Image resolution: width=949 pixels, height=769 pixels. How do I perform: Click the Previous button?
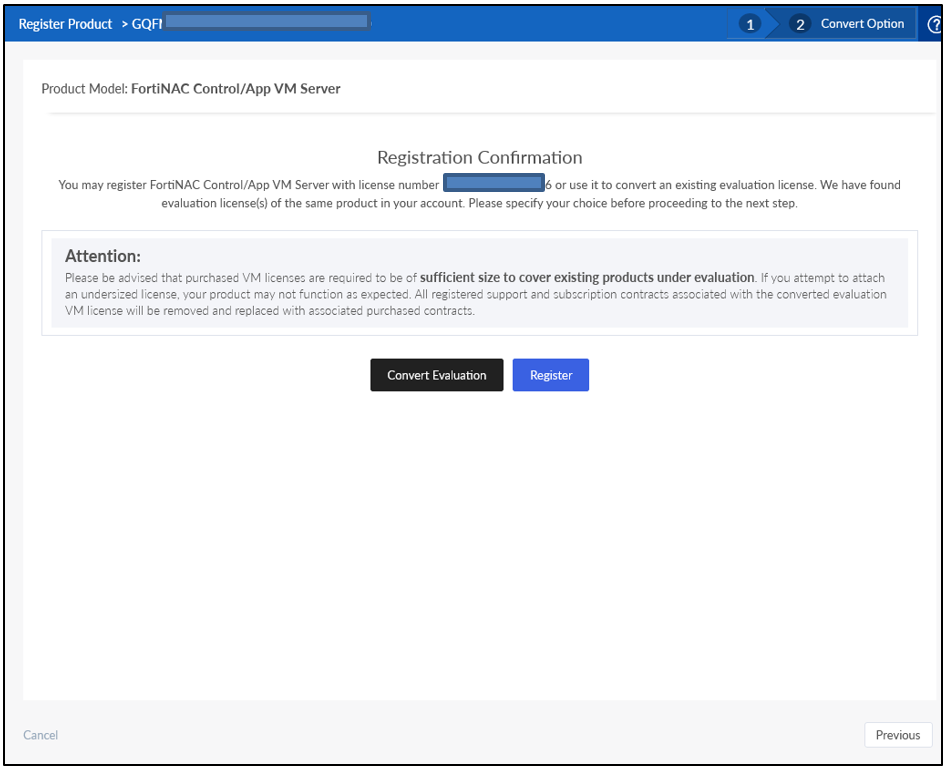pyautogui.click(x=898, y=735)
